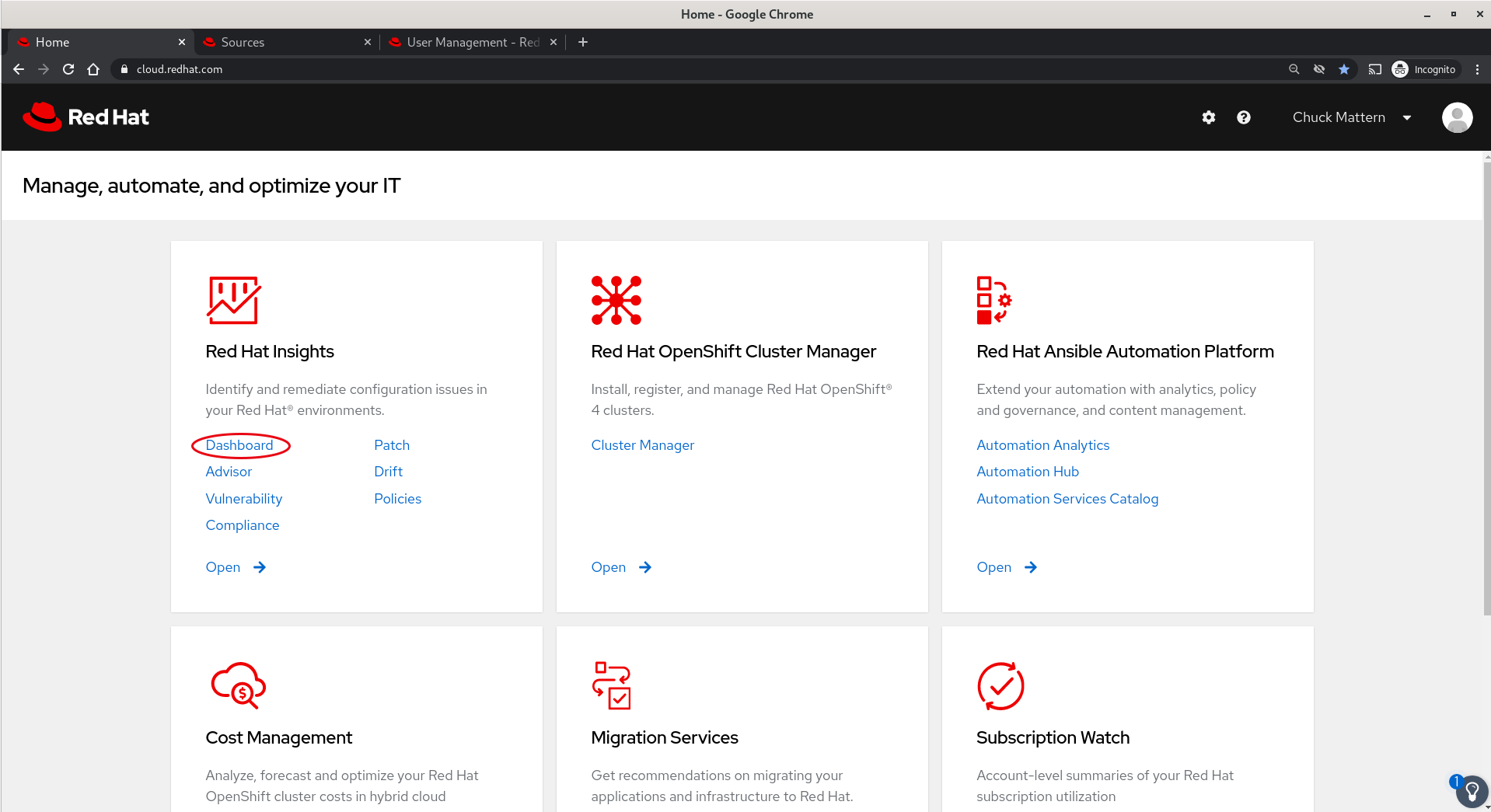Close the Home tab

pos(182,42)
